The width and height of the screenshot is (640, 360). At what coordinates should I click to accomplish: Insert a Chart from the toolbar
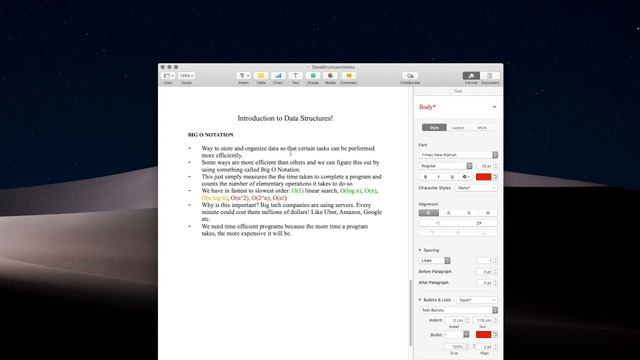[x=278, y=76]
